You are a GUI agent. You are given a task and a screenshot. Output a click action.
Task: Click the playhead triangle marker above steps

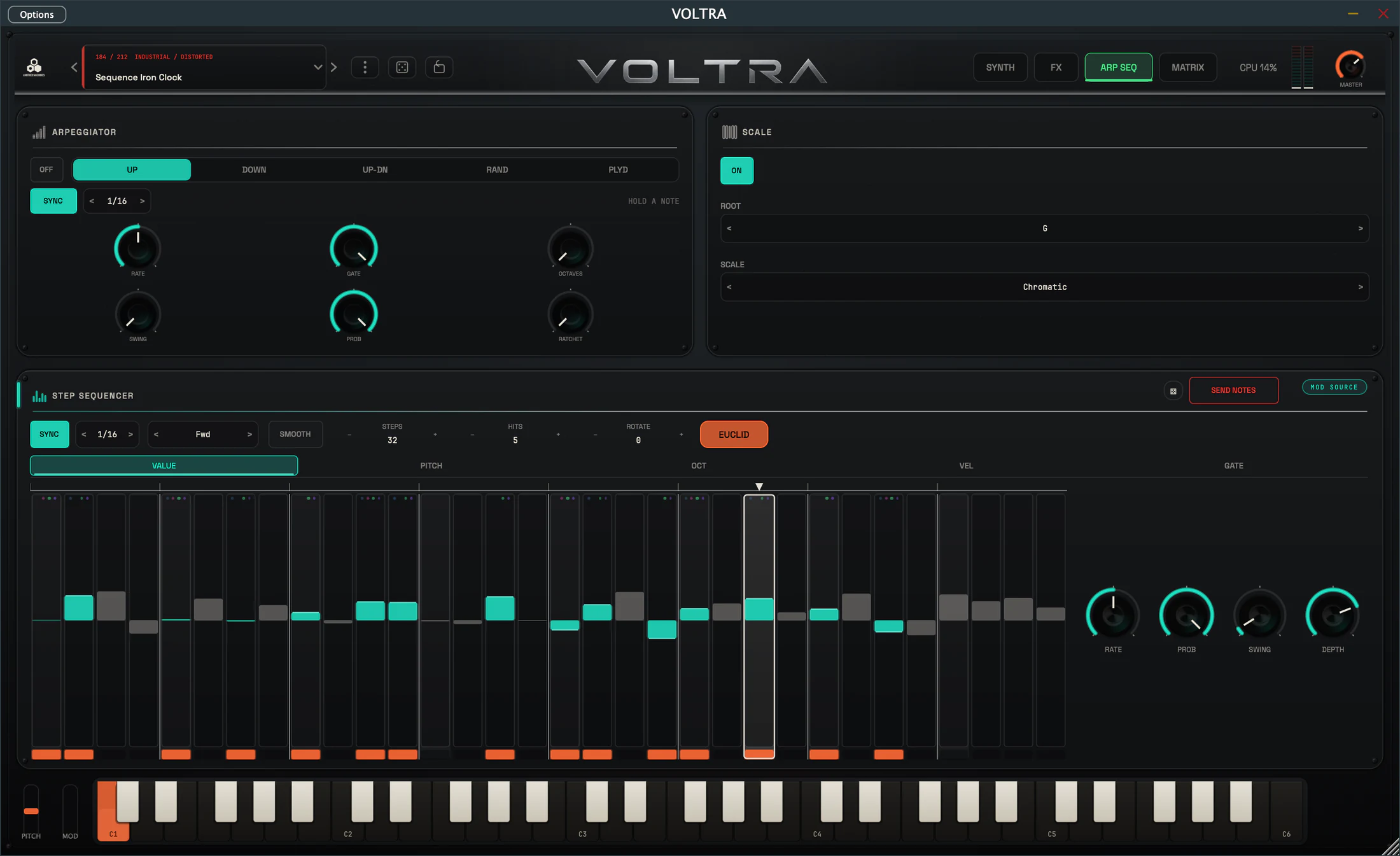(x=759, y=487)
